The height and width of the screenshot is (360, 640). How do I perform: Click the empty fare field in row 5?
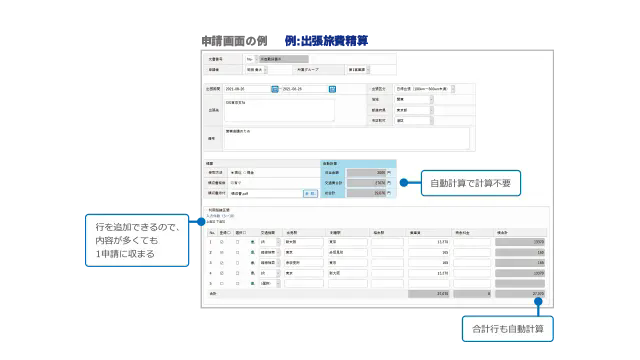(x=429, y=283)
